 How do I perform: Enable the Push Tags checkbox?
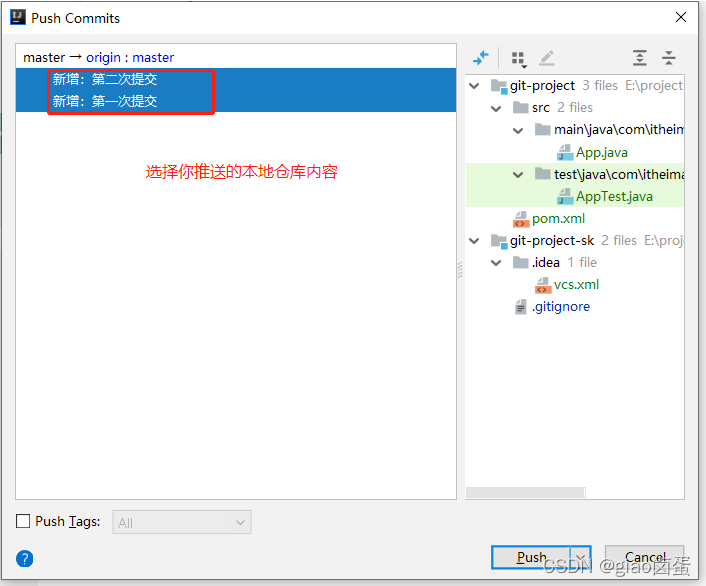[x=23, y=521]
